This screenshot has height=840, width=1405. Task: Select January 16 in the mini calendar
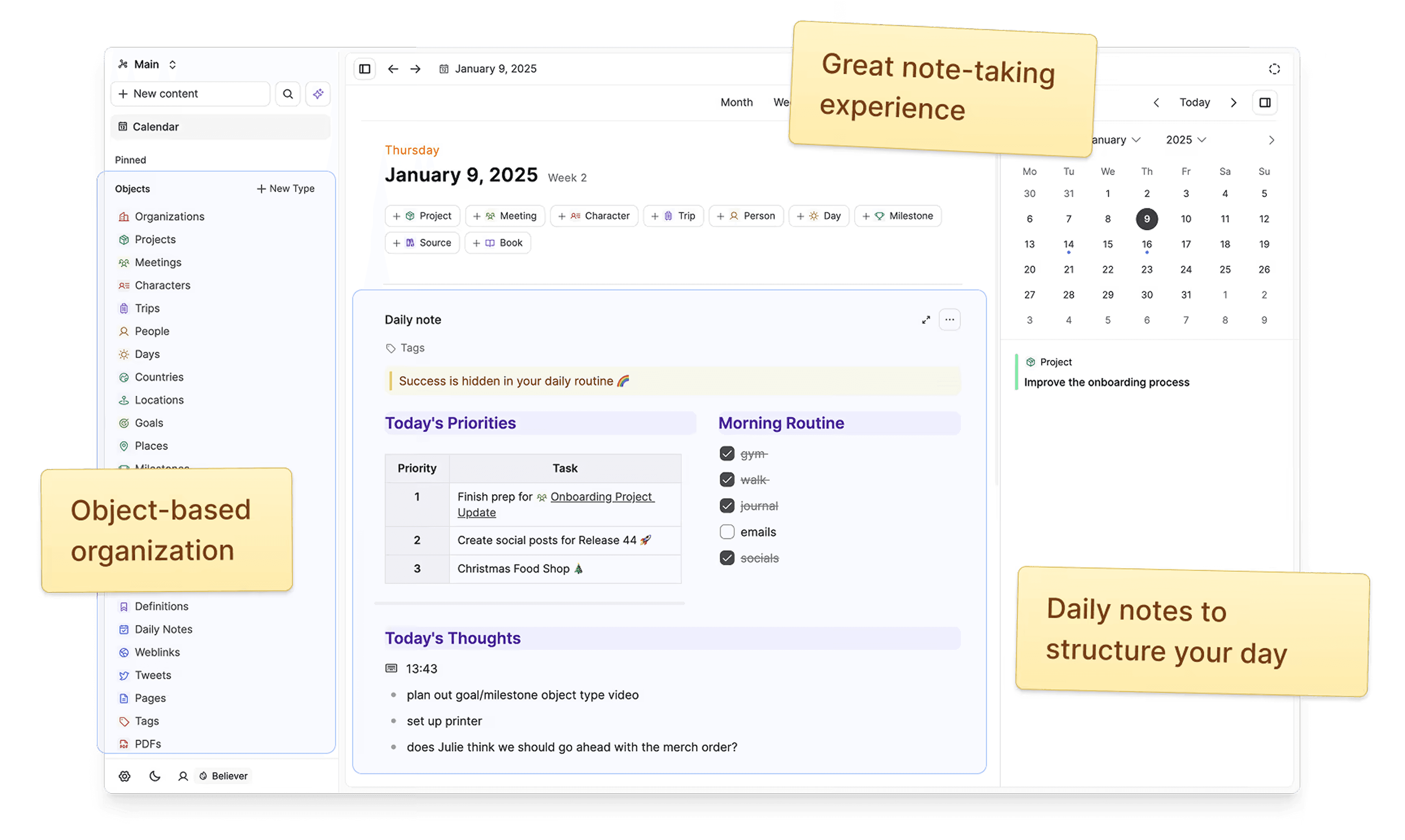1147,244
